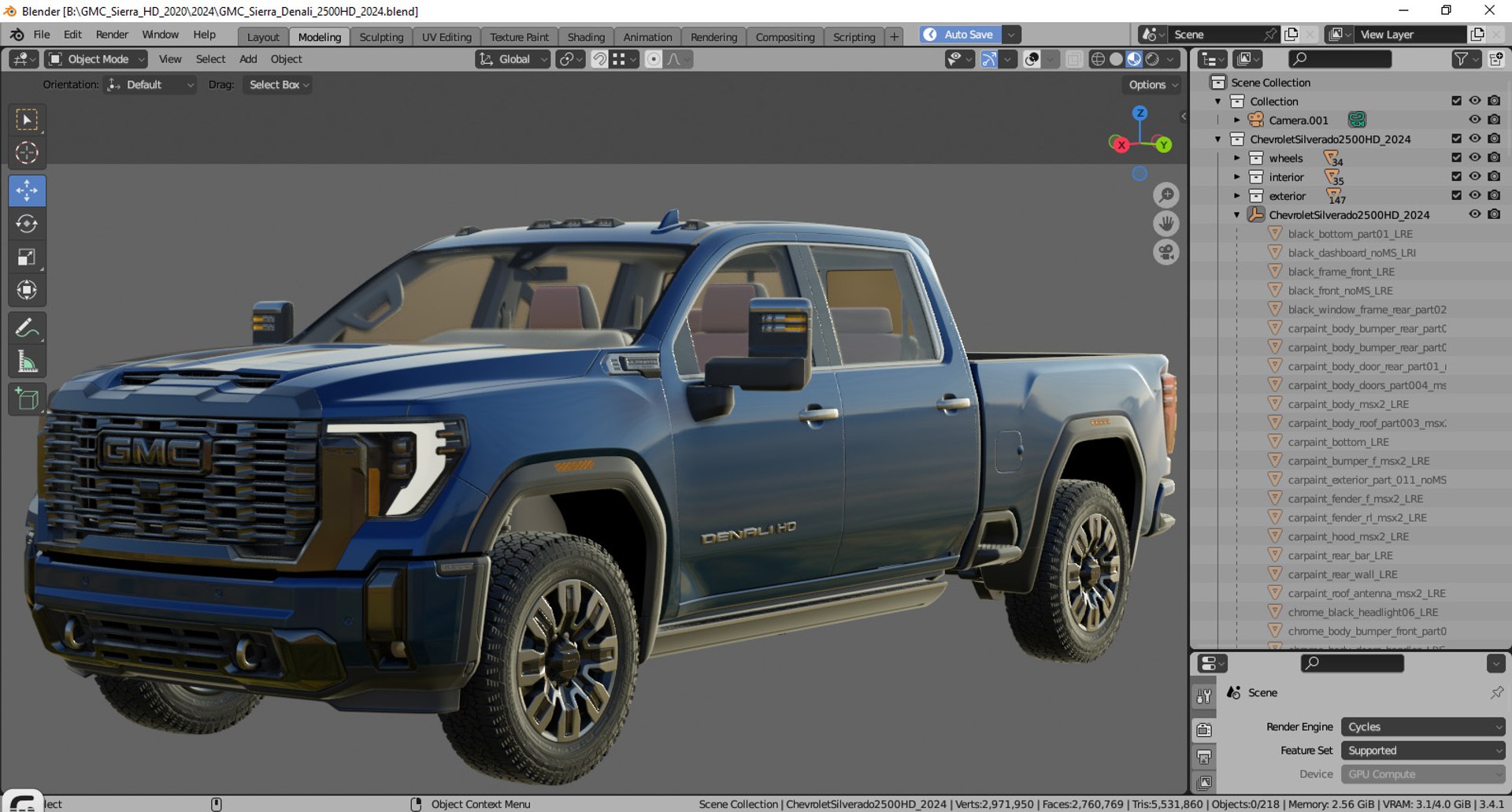Open the Render menu

(x=112, y=35)
